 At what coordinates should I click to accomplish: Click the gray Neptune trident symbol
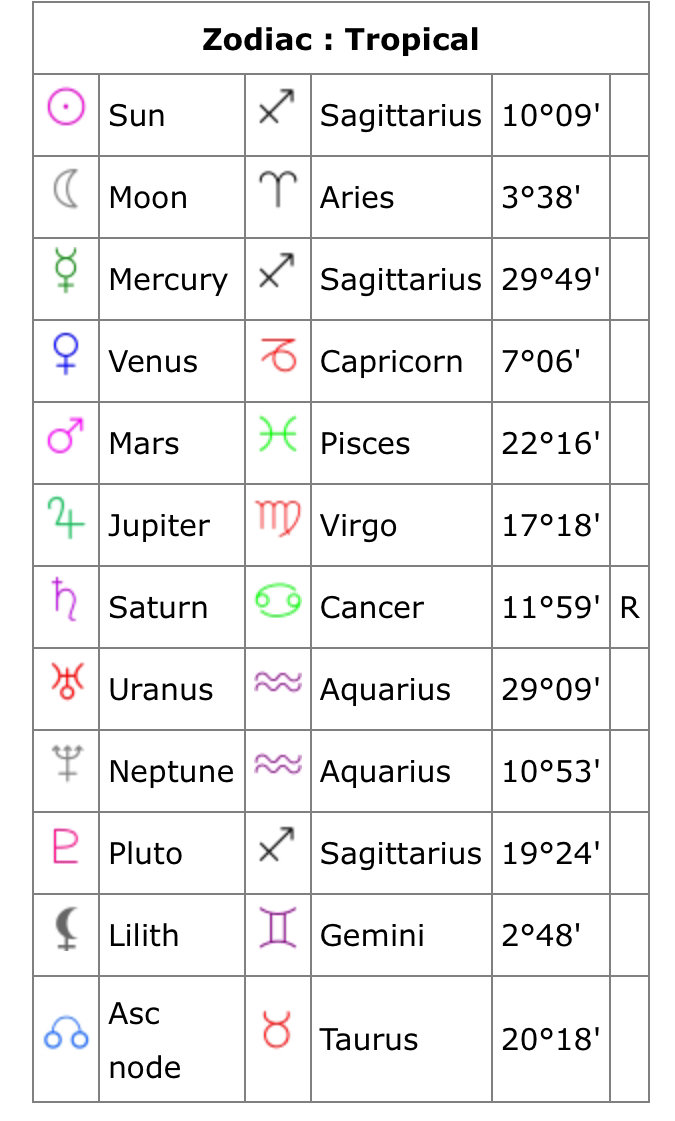pos(66,763)
